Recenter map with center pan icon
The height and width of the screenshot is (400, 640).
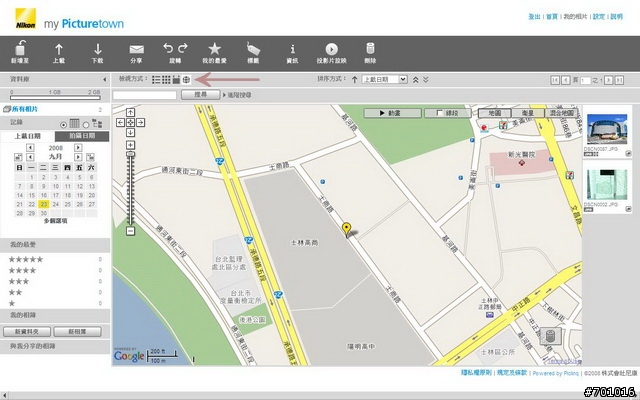click(x=130, y=122)
